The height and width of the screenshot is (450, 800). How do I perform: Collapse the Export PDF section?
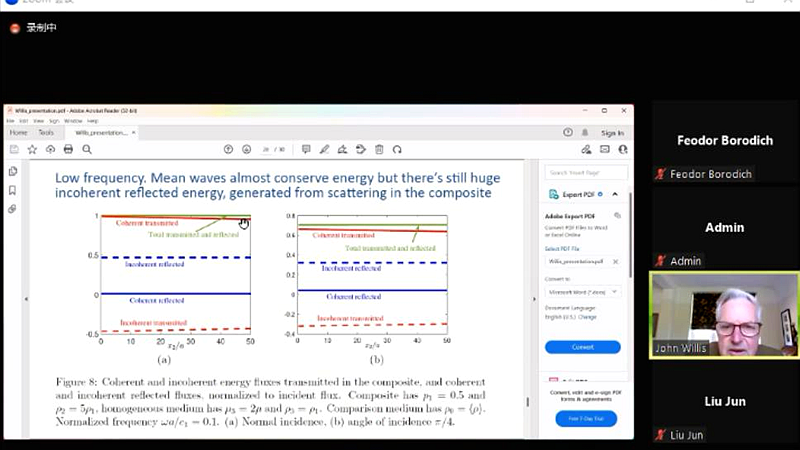tap(615, 194)
